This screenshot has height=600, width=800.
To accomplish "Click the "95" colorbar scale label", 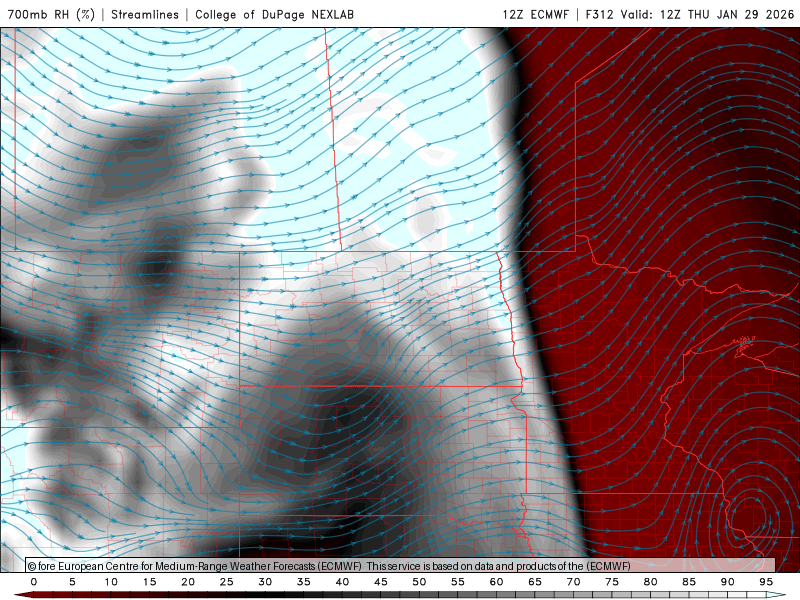I will pyautogui.click(x=766, y=582).
